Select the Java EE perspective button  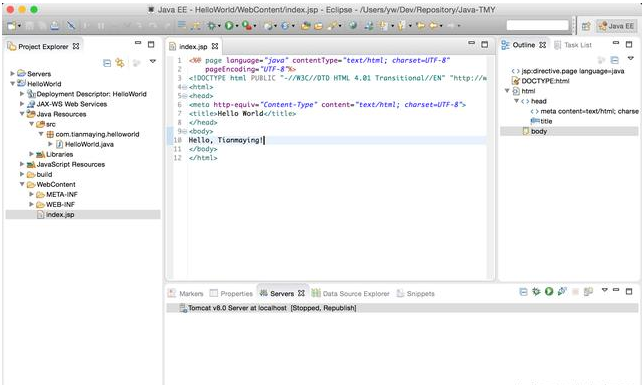(616, 26)
